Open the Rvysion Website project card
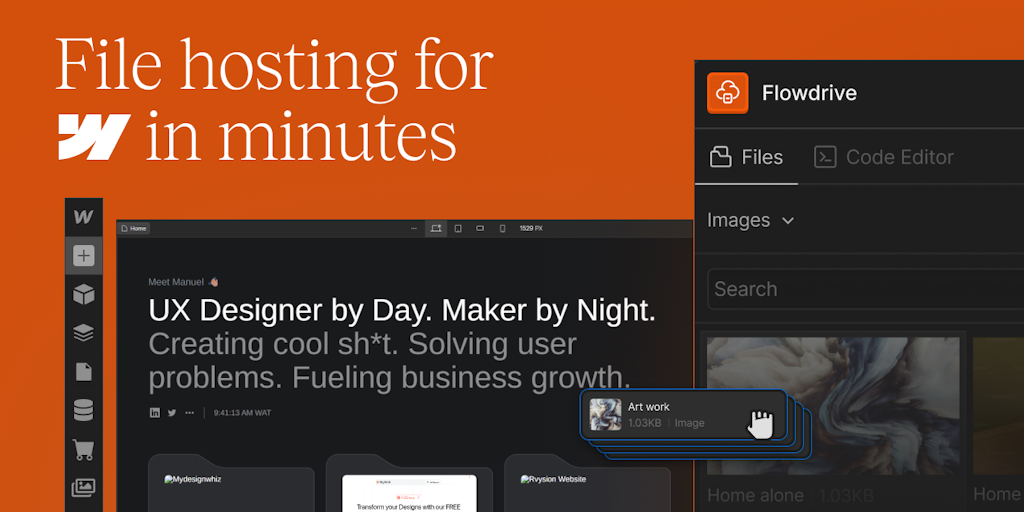 click(587, 483)
